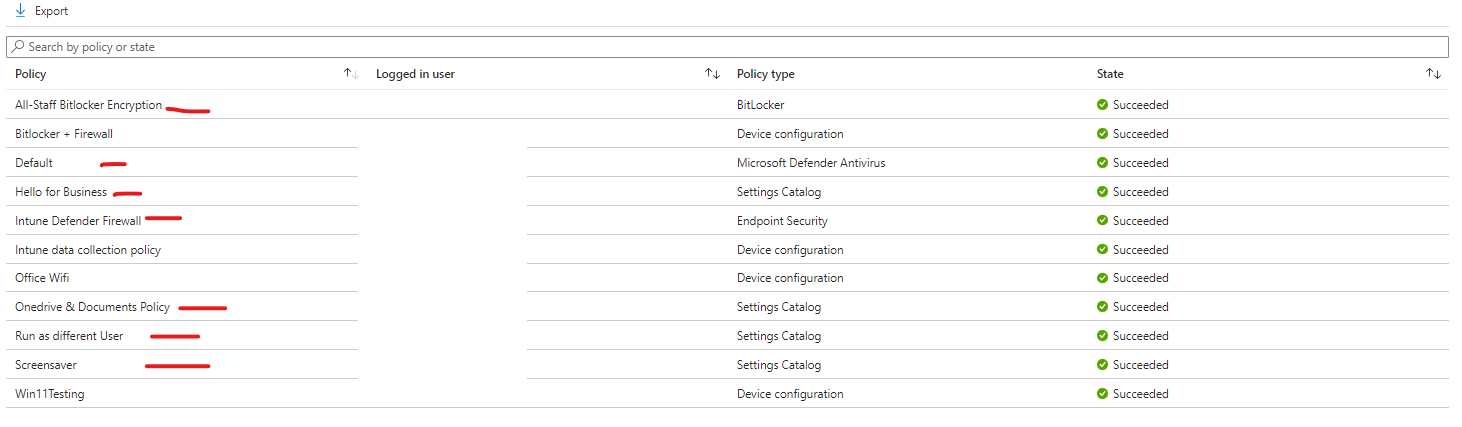Click success icon on Win11Testing row
The image size is (1462, 427).
point(1102,394)
